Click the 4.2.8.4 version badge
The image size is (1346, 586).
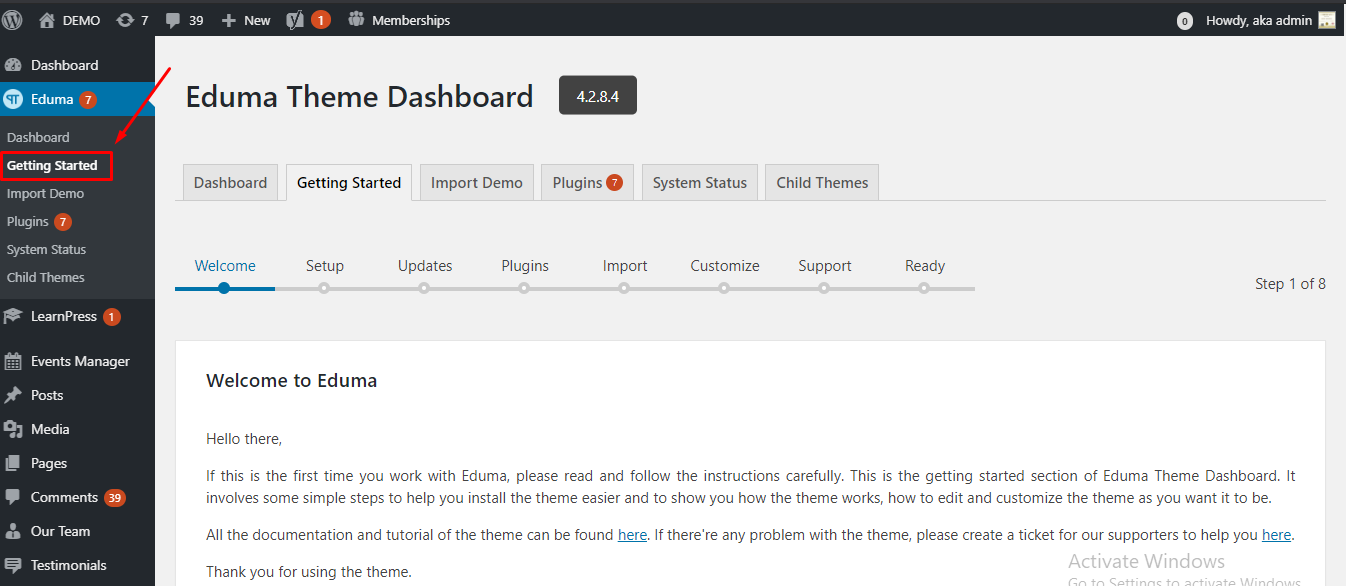(598, 95)
